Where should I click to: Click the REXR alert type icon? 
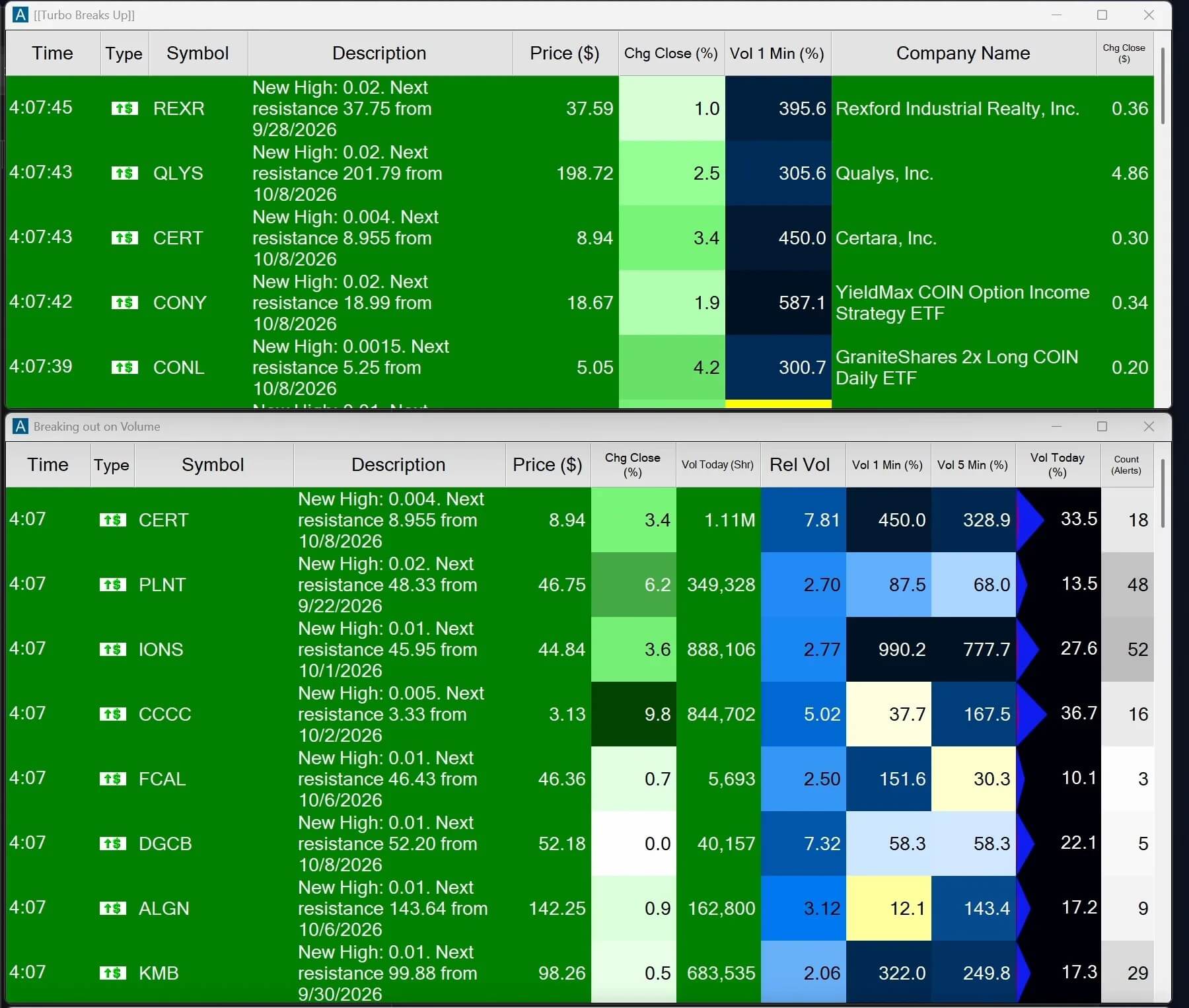click(x=125, y=108)
